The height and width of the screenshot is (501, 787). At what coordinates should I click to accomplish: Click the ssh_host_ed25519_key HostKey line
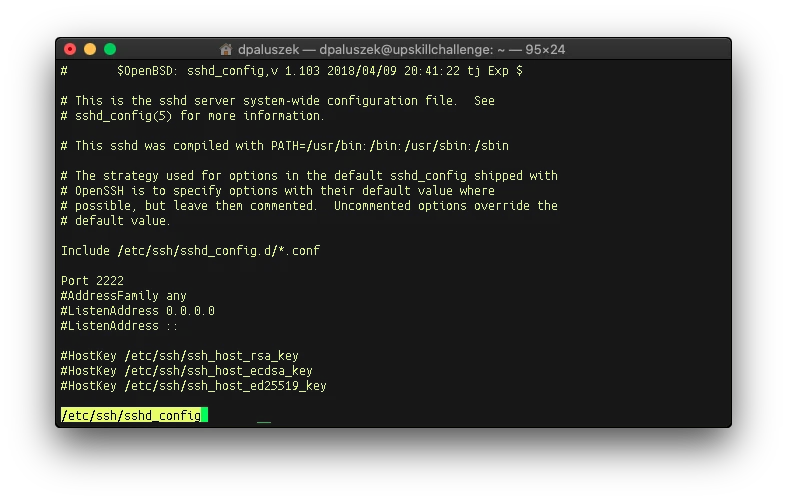(194, 386)
